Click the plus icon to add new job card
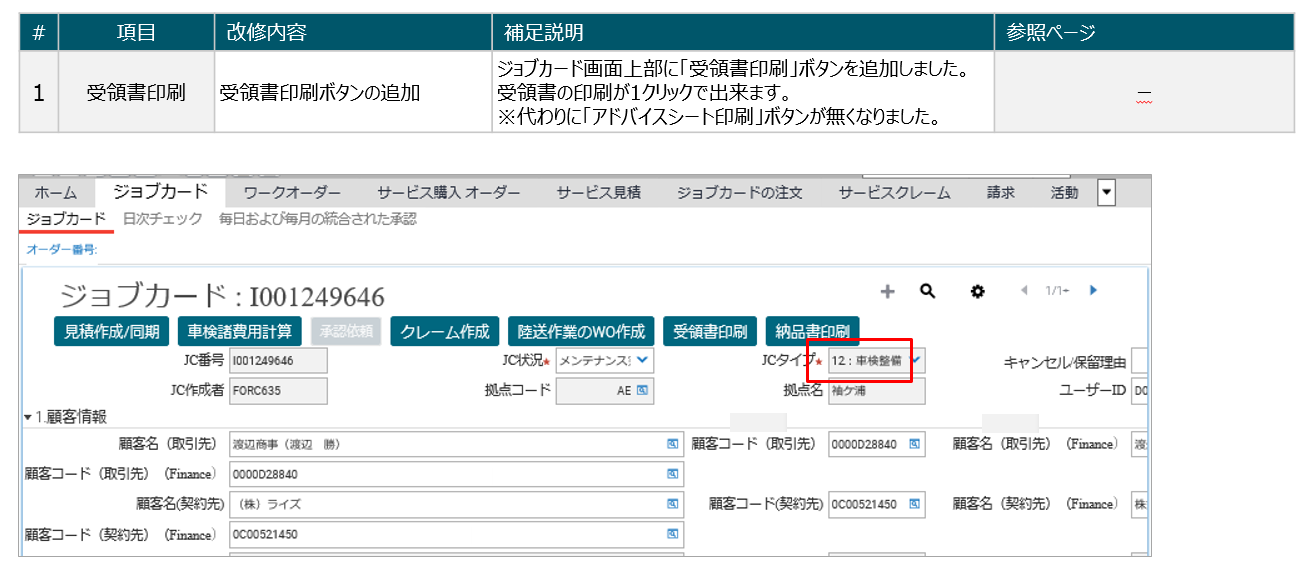1316x577 pixels. click(x=887, y=291)
